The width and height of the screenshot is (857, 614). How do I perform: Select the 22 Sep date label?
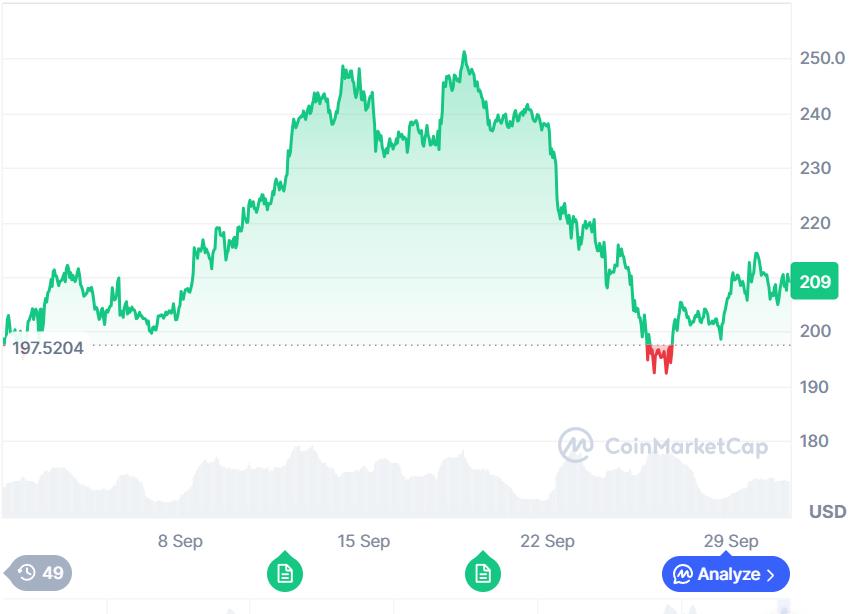point(547,541)
